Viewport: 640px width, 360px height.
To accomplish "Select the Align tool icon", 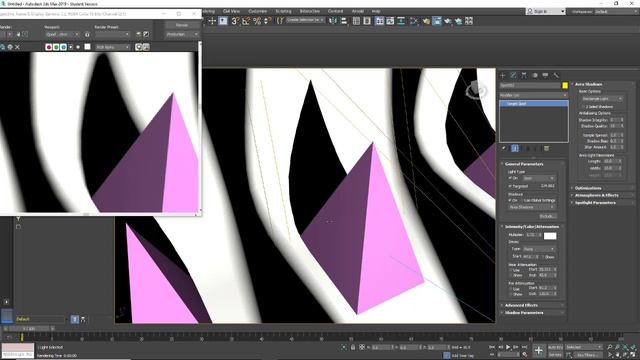I will (x=344, y=21).
